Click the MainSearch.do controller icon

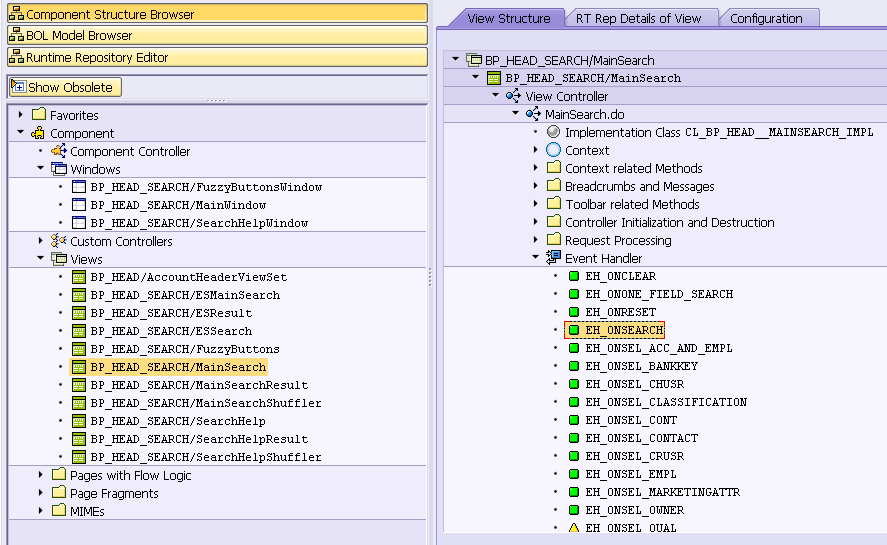point(533,114)
